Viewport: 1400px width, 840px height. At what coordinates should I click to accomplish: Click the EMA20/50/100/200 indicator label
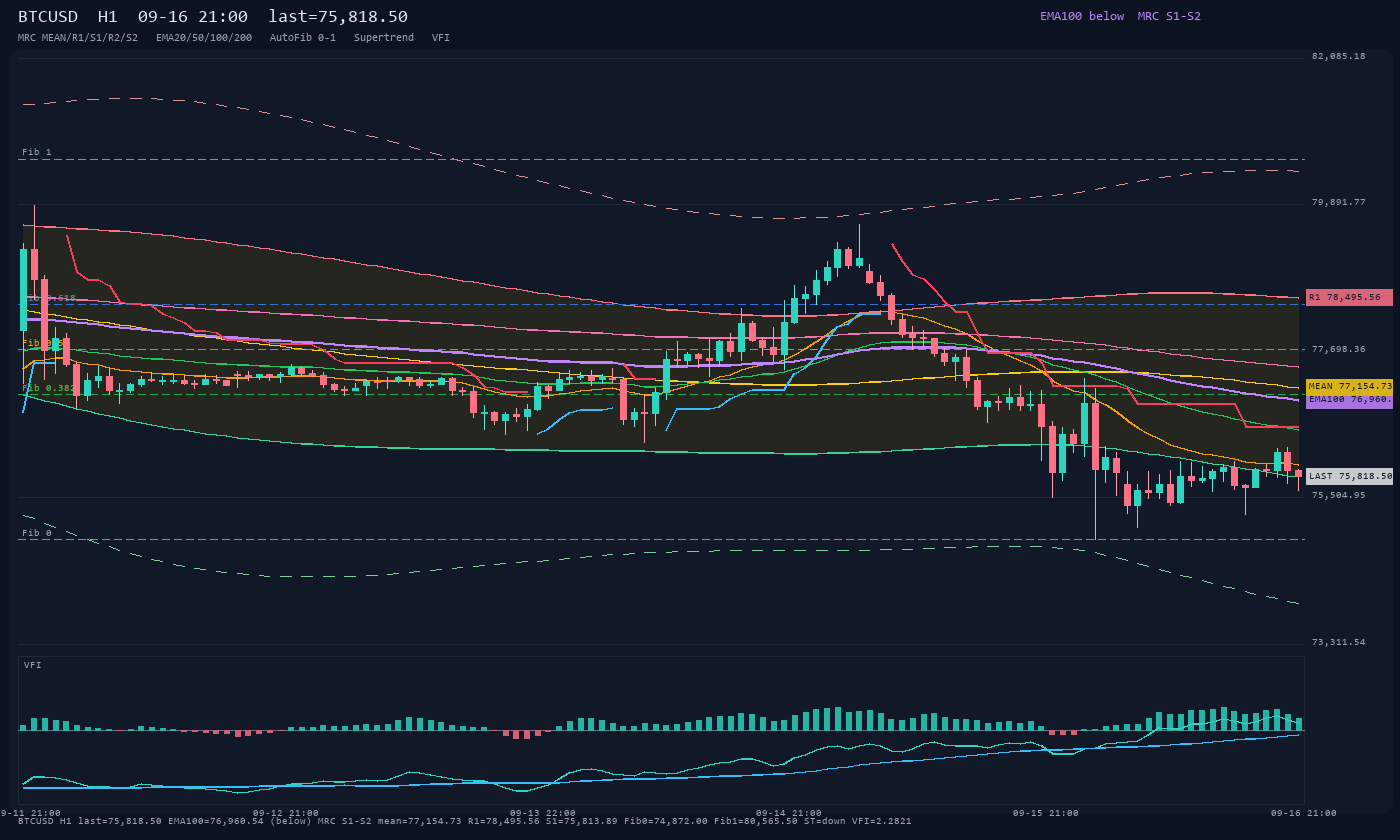[204, 38]
